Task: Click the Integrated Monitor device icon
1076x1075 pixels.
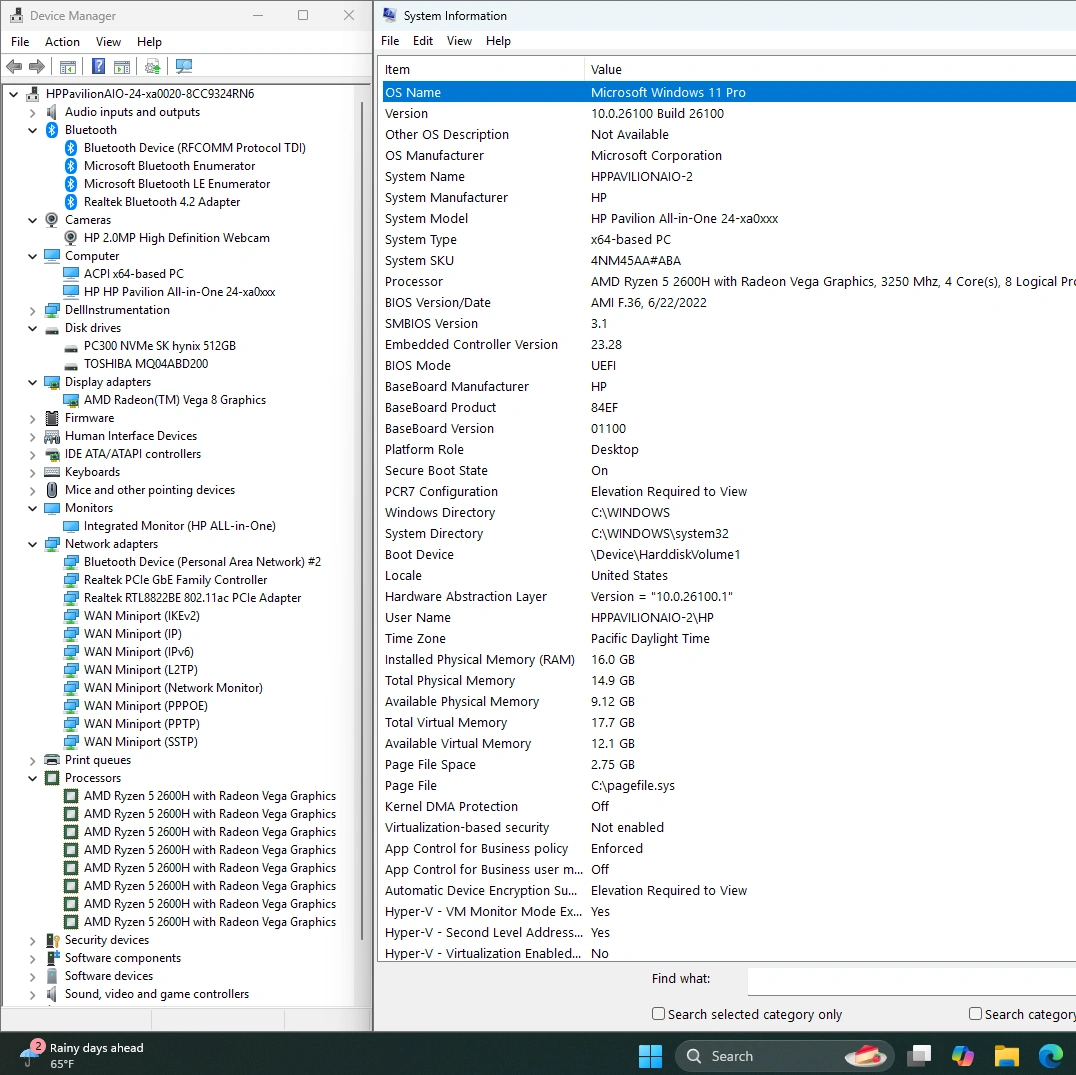Action: 71,526
